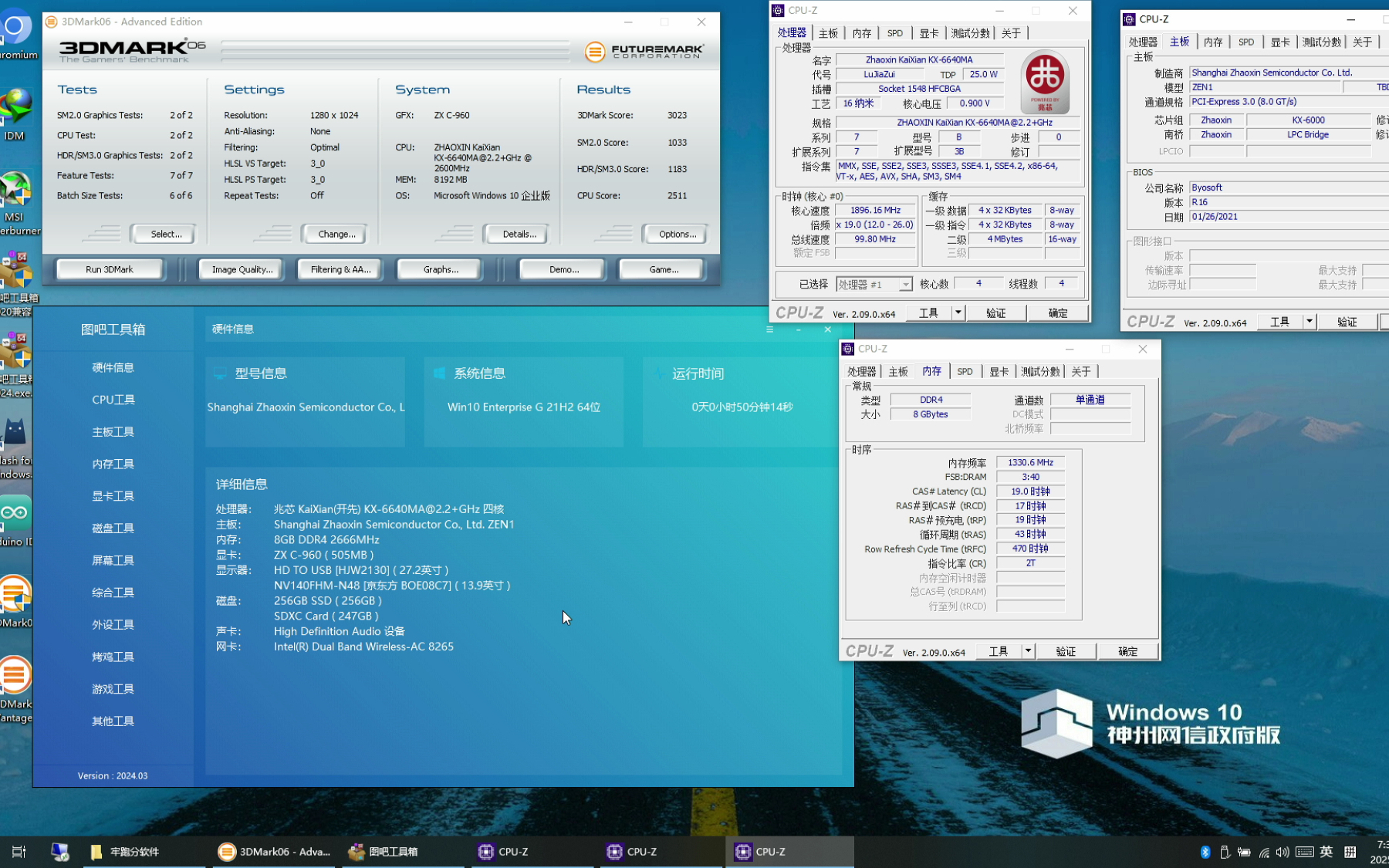1389x868 pixels.
Task: Click Details... button under System
Action: [x=519, y=234]
